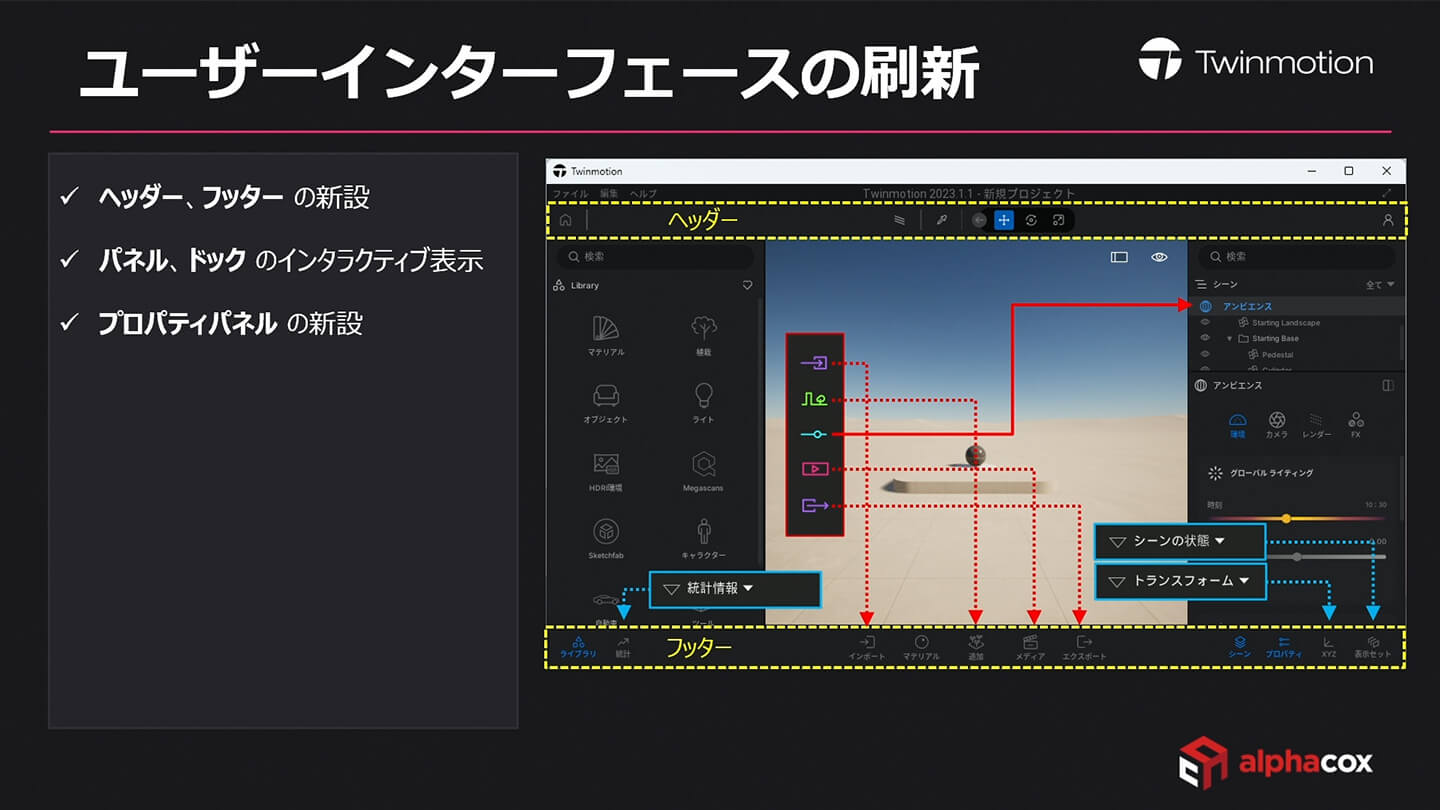The image size is (1440, 810).
Task: Click the split panel icon beside アンビエンス
Action: coord(1388,385)
